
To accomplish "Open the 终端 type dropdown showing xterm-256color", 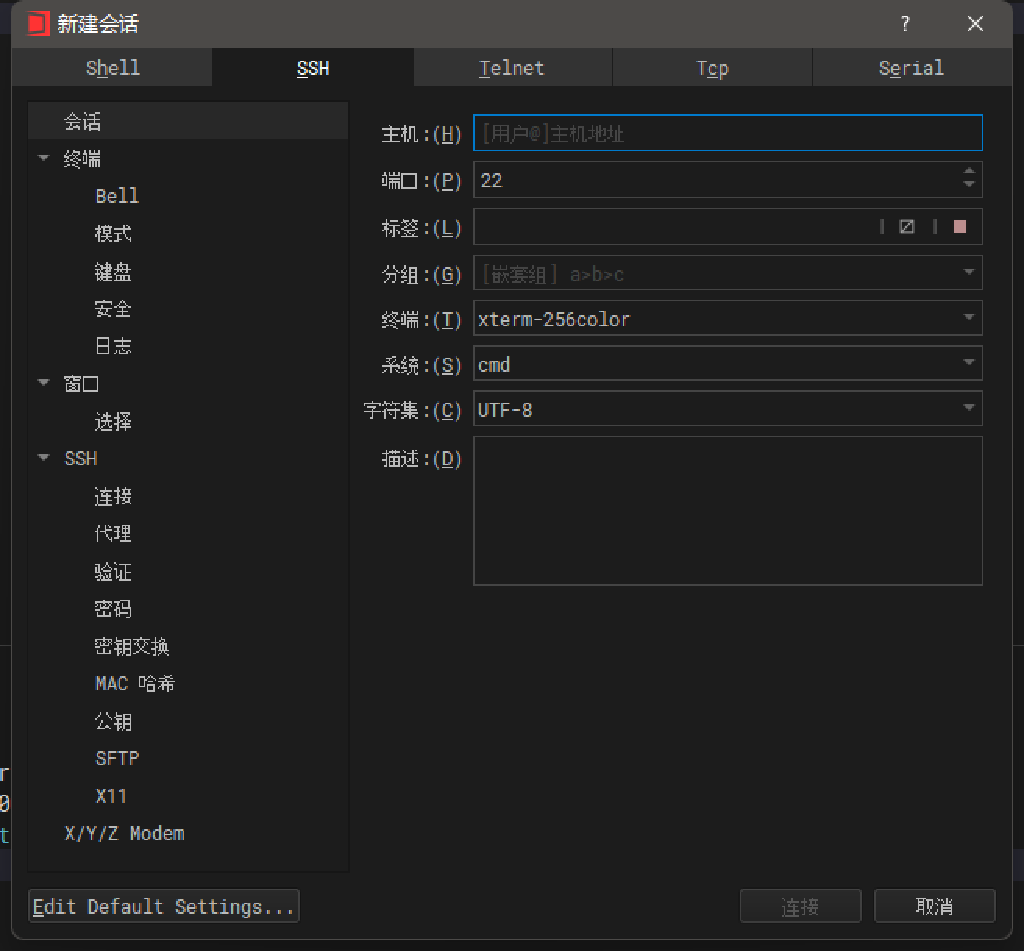I will 968,318.
